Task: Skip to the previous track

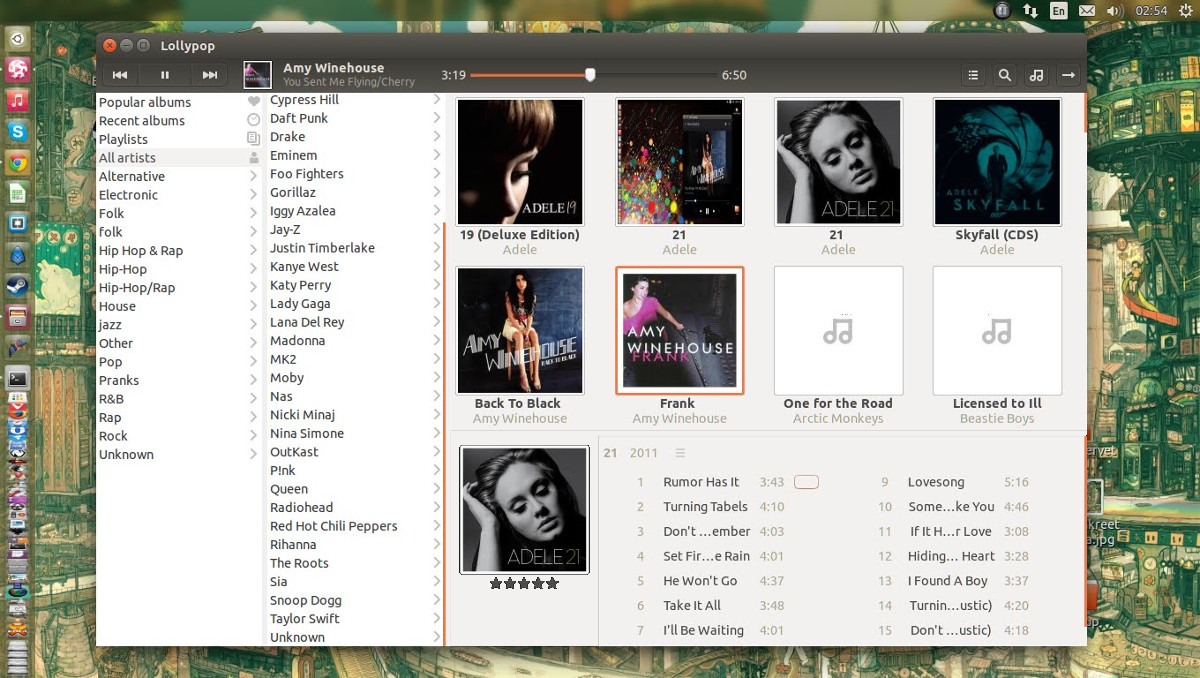Action: point(120,75)
